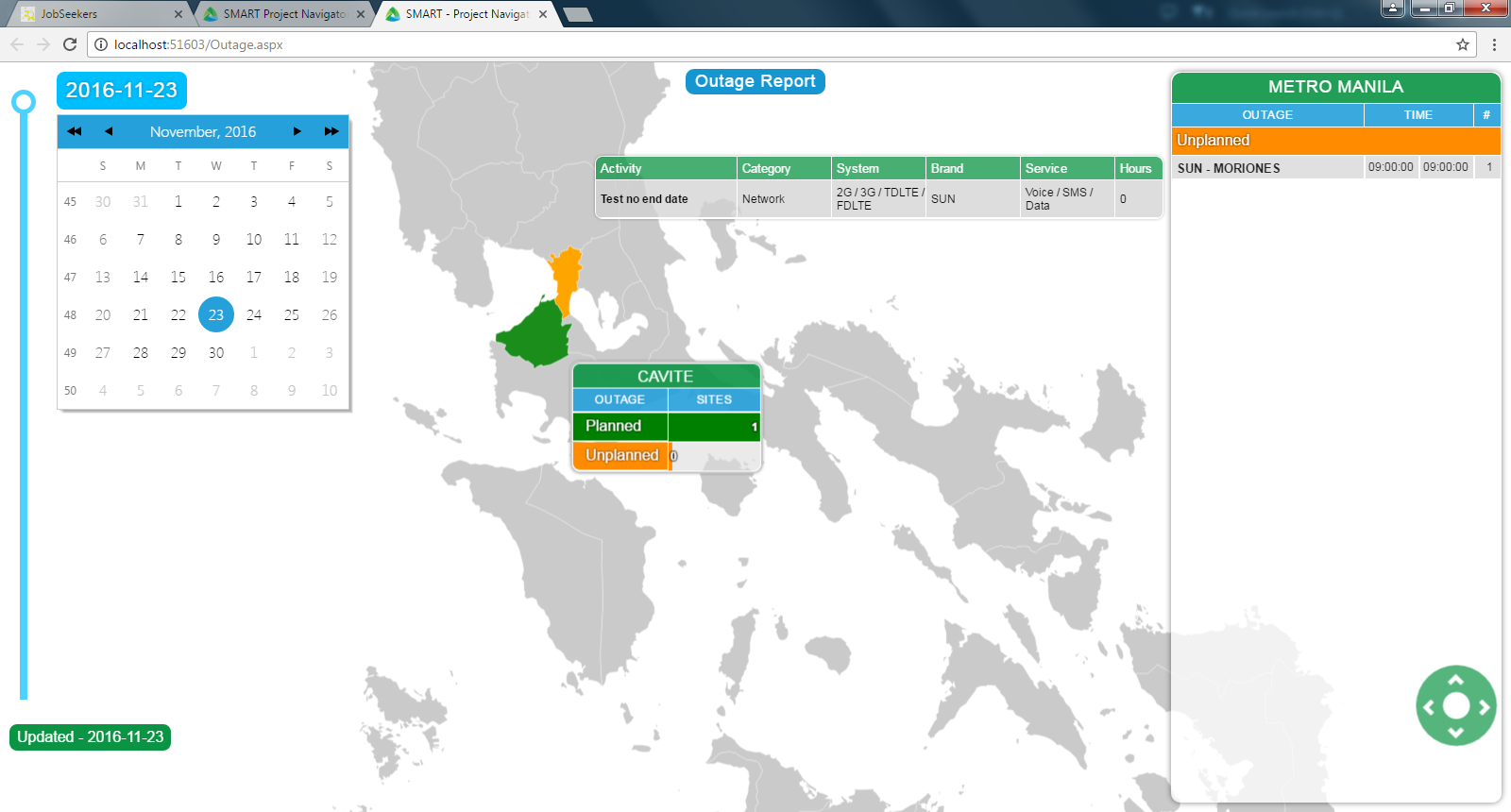Select November 22 in calendar

pyautogui.click(x=178, y=314)
